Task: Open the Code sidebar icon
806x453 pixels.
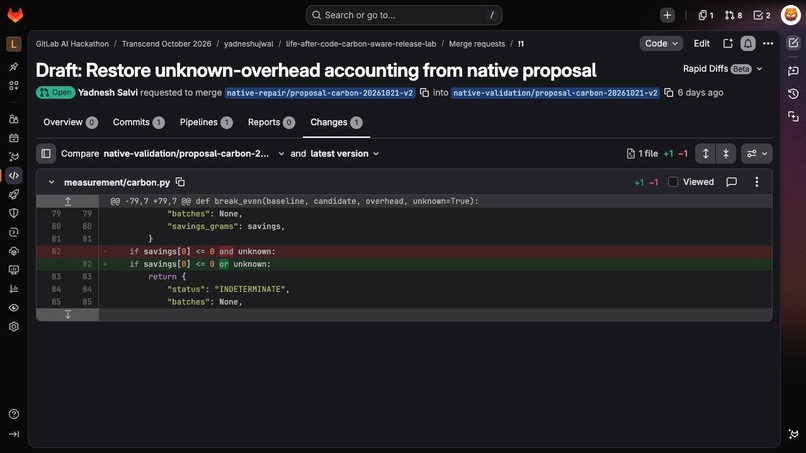Action: coord(14,175)
